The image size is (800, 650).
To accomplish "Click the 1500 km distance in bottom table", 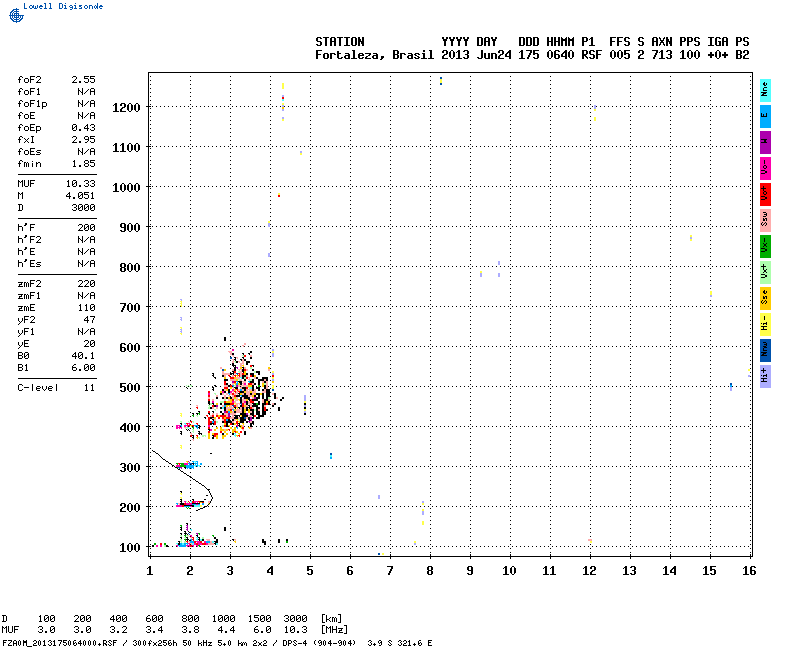I will 259,619.
